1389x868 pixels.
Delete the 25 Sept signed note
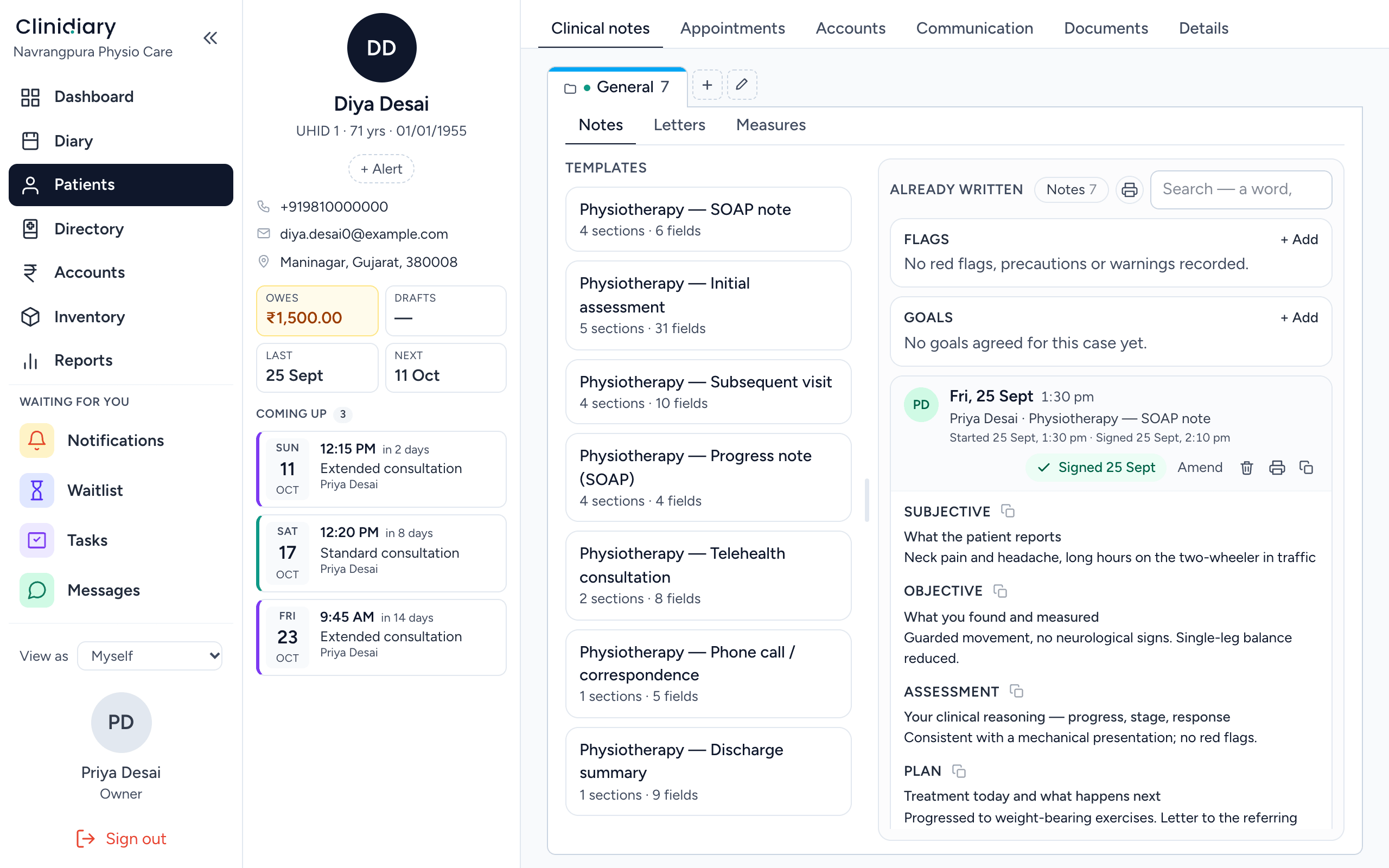pyautogui.click(x=1246, y=468)
